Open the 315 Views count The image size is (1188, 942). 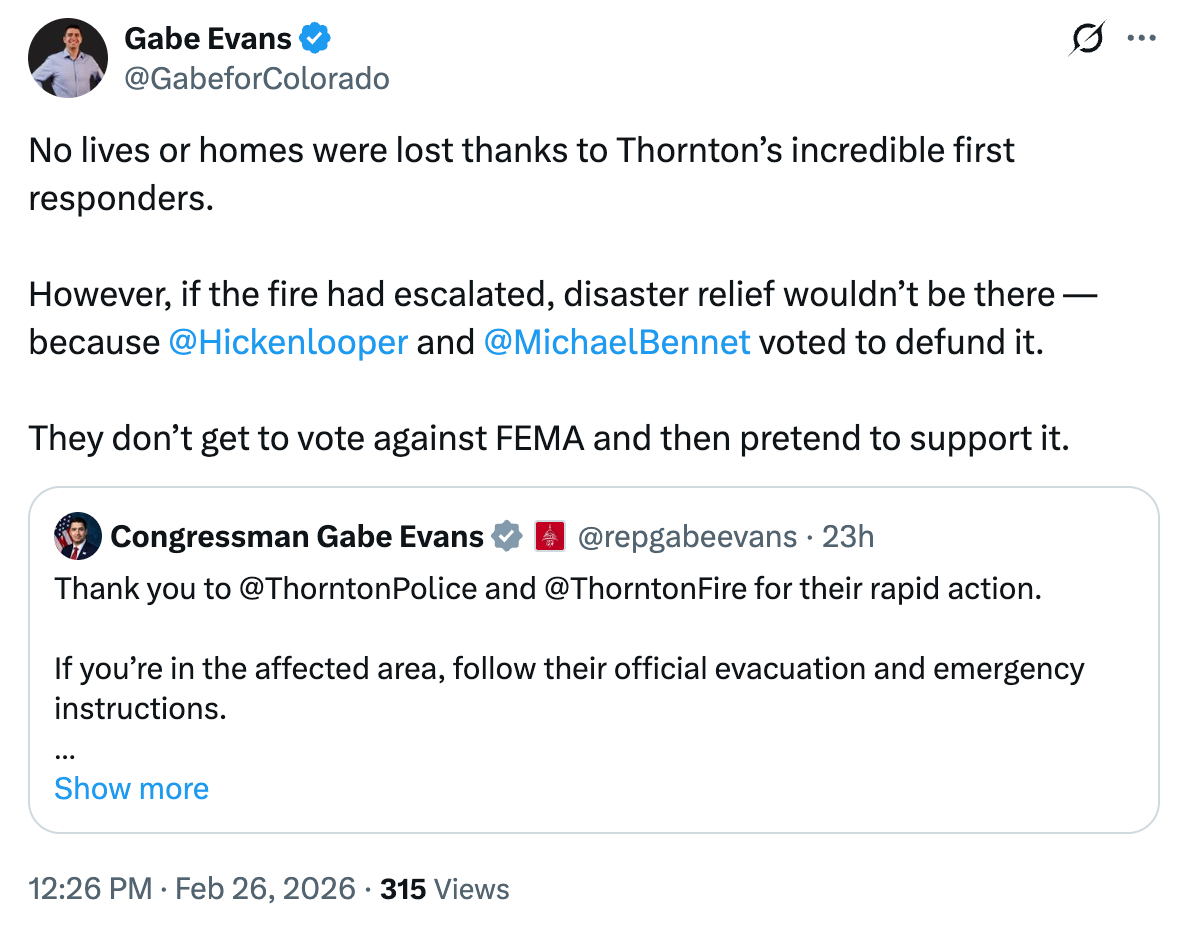[x=444, y=889]
